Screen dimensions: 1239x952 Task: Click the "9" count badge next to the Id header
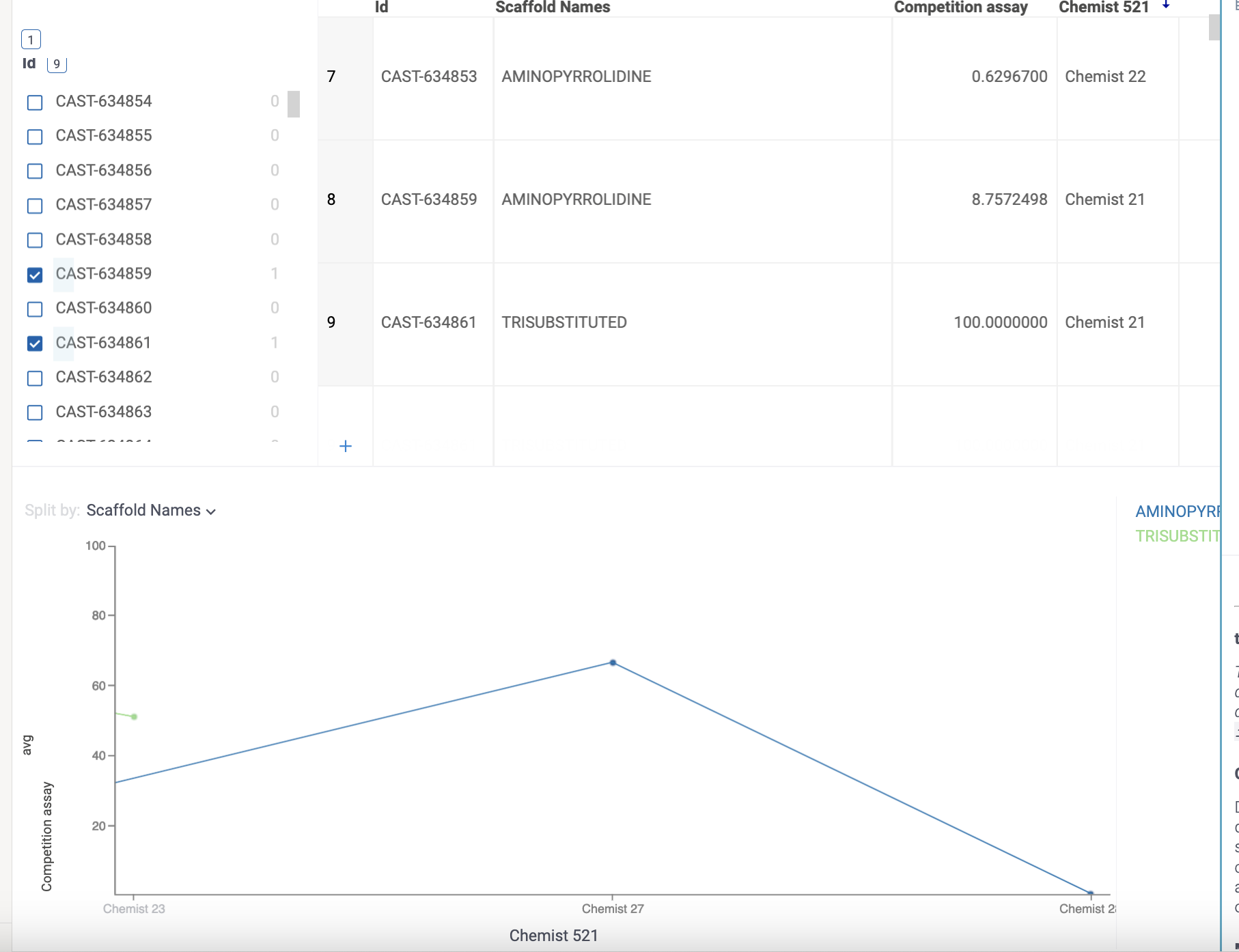click(x=57, y=64)
